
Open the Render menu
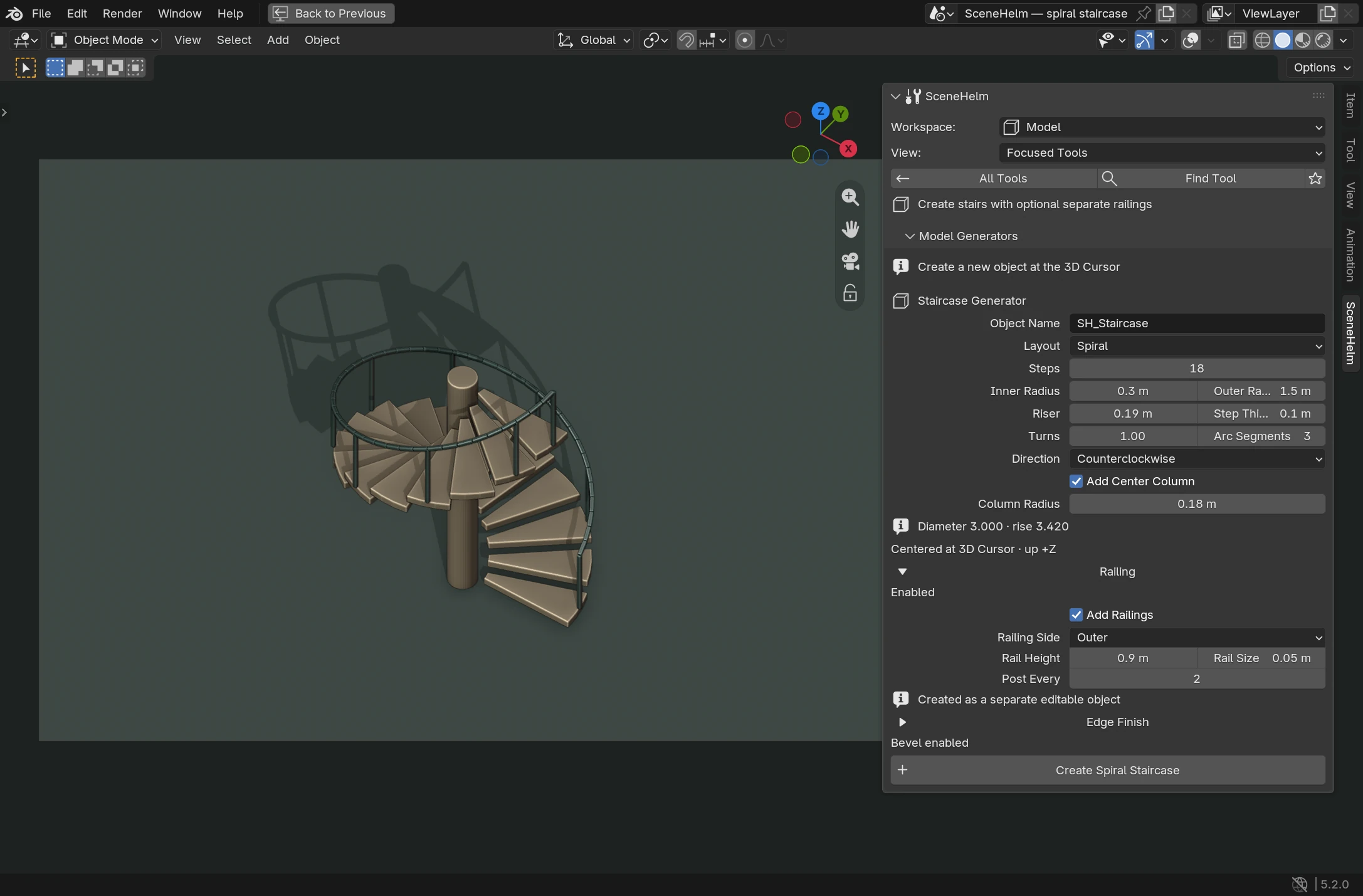pyautogui.click(x=122, y=13)
